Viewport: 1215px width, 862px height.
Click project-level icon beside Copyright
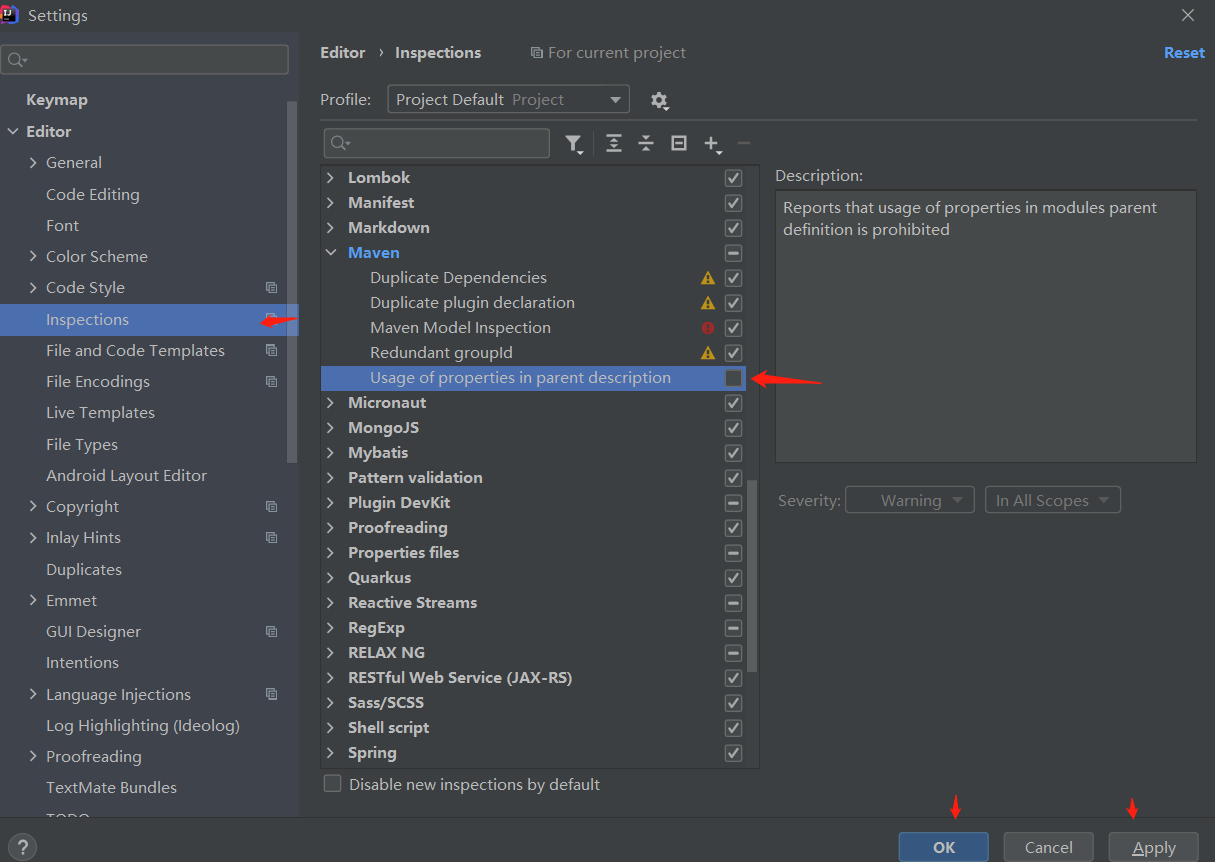[x=271, y=507]
